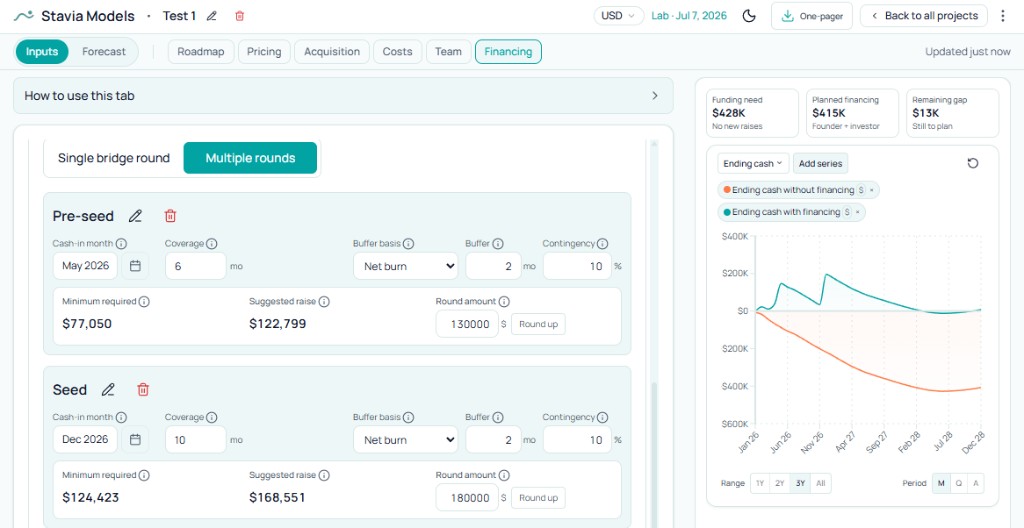Viewport: 1024px width, 528px height.
Task: Open the Acquisition tab
Action: point(332,52)
